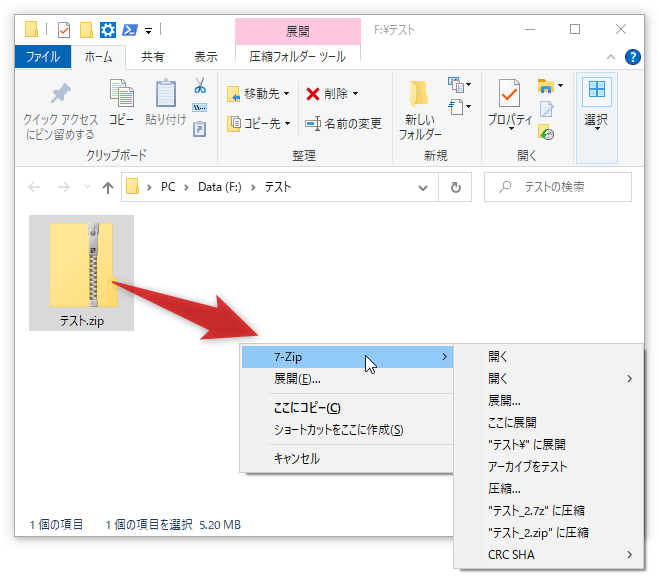The height and width of the screenshot is (582, 658).
Task: Click the Forward navigation arrow
Action: click(x=64, y=187)
